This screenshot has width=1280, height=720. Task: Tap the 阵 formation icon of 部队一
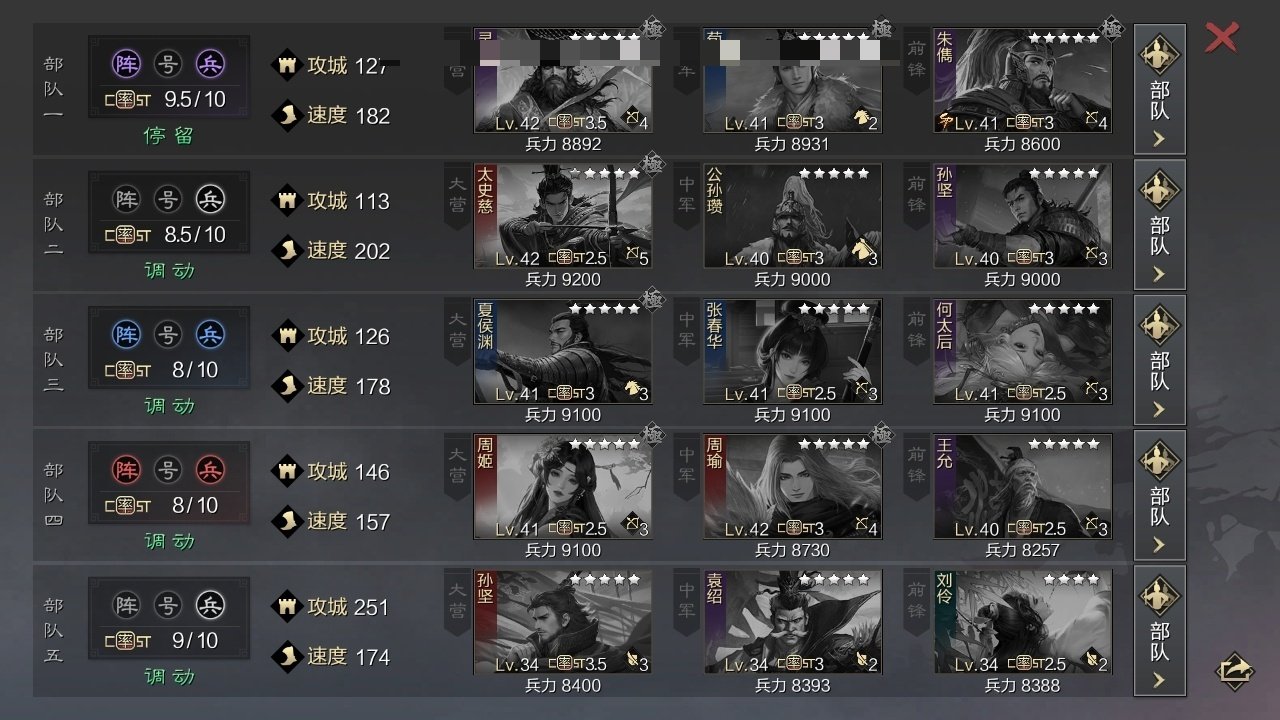pos(127,64)
